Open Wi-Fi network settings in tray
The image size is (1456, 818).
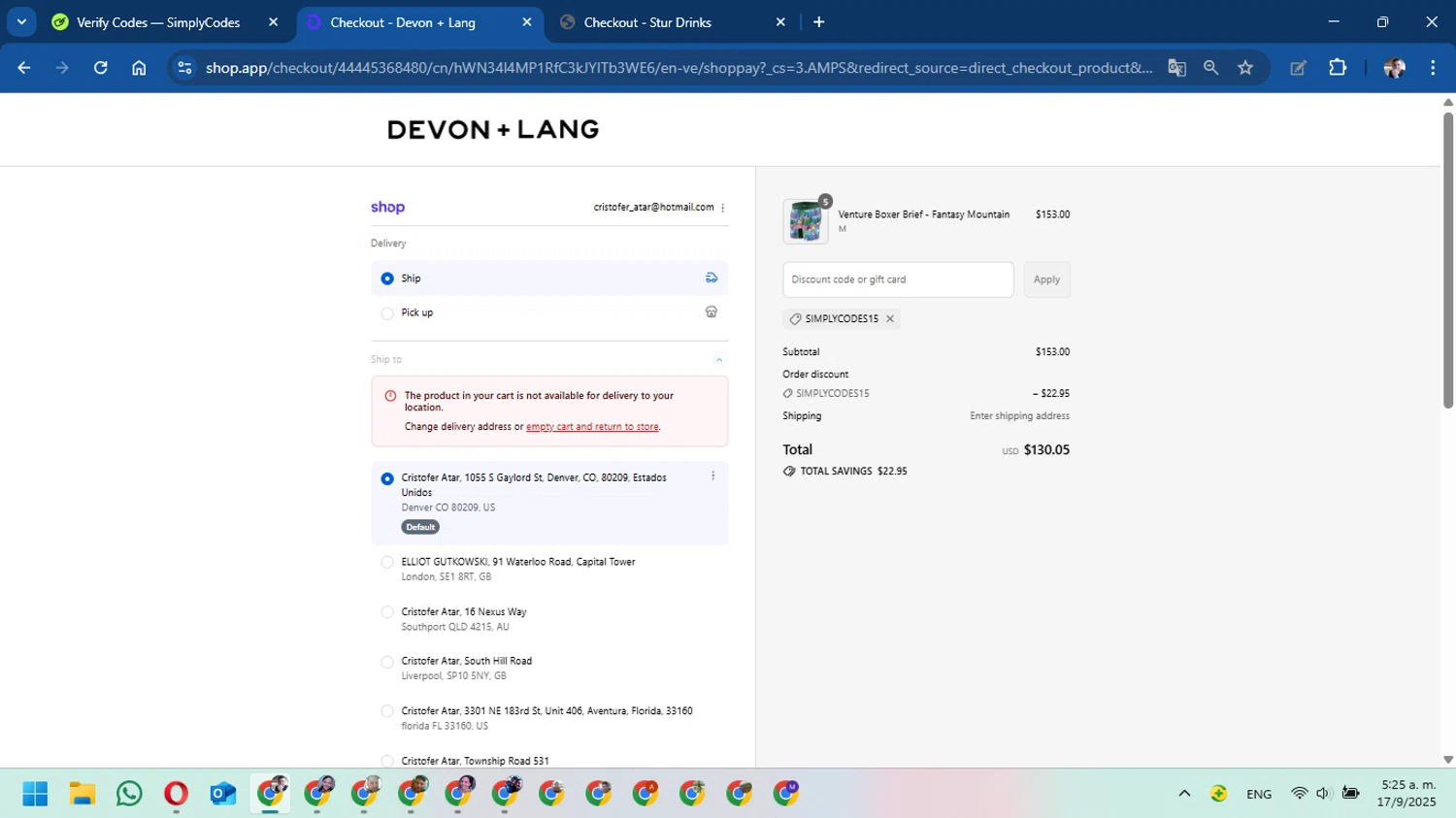tap(1299, 794)
